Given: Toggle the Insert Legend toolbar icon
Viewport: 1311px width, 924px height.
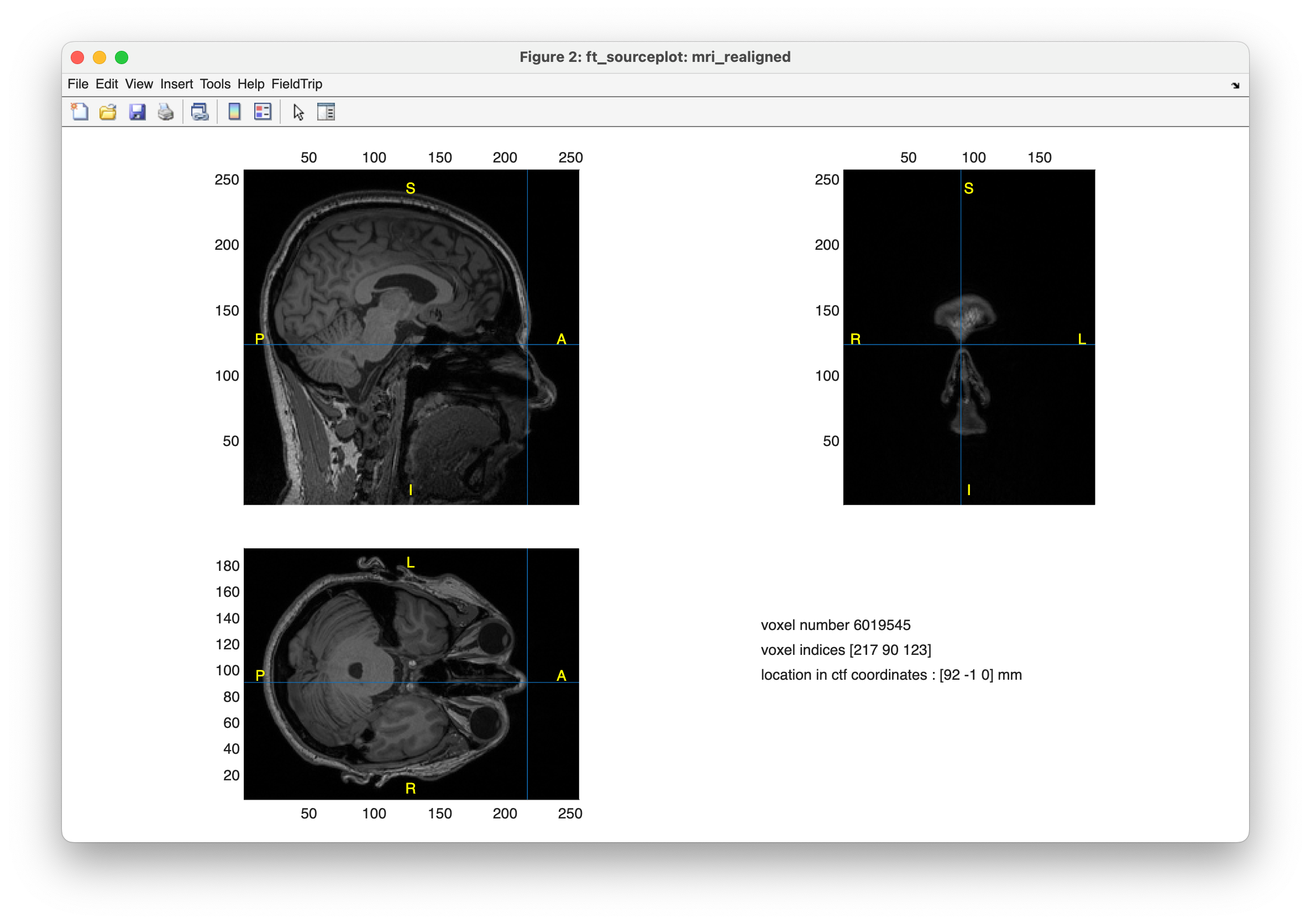Looking at the screenshot, I should (263, 112).
